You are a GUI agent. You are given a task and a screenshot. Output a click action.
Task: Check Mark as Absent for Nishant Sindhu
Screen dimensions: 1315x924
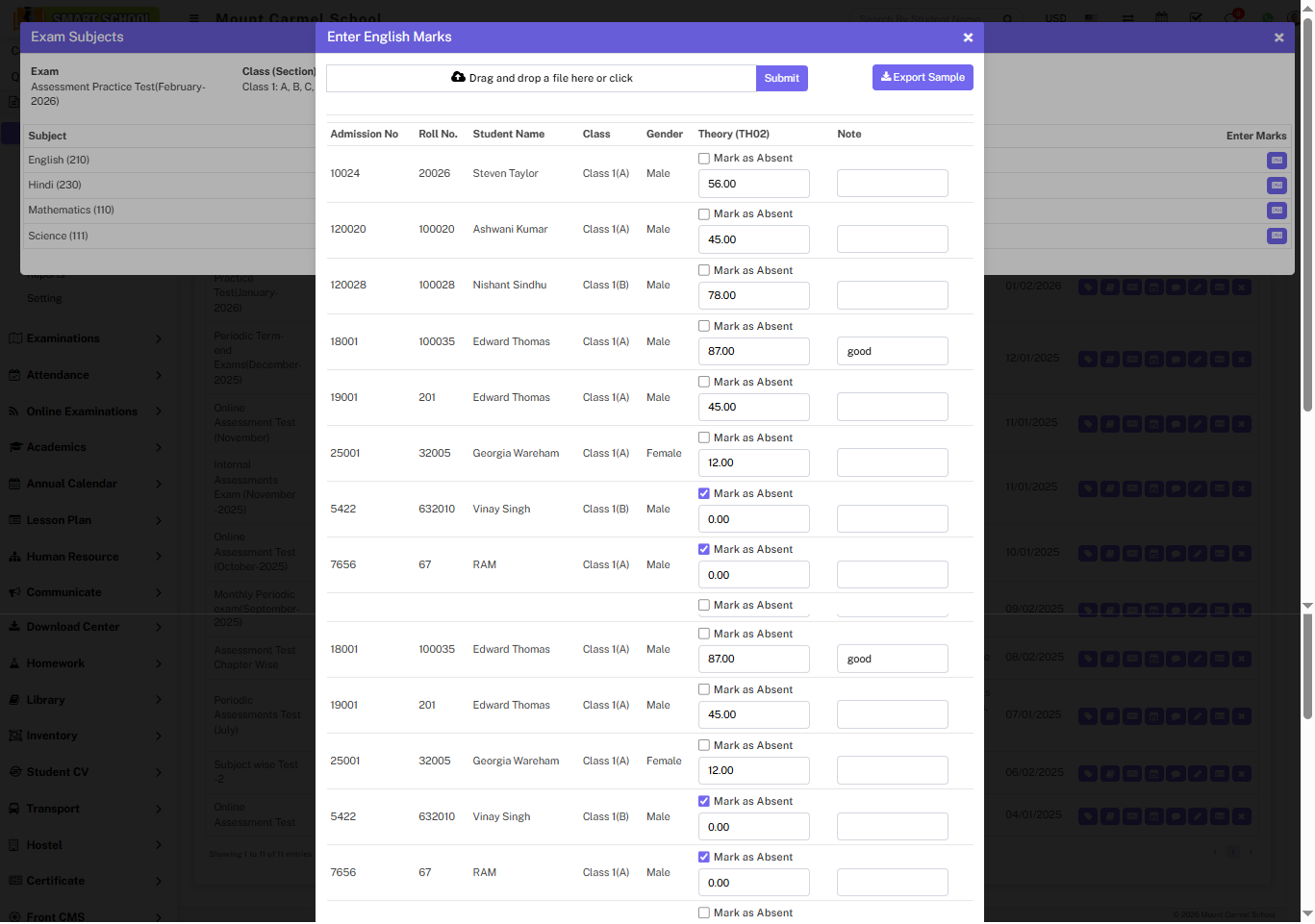click(704, 270)
